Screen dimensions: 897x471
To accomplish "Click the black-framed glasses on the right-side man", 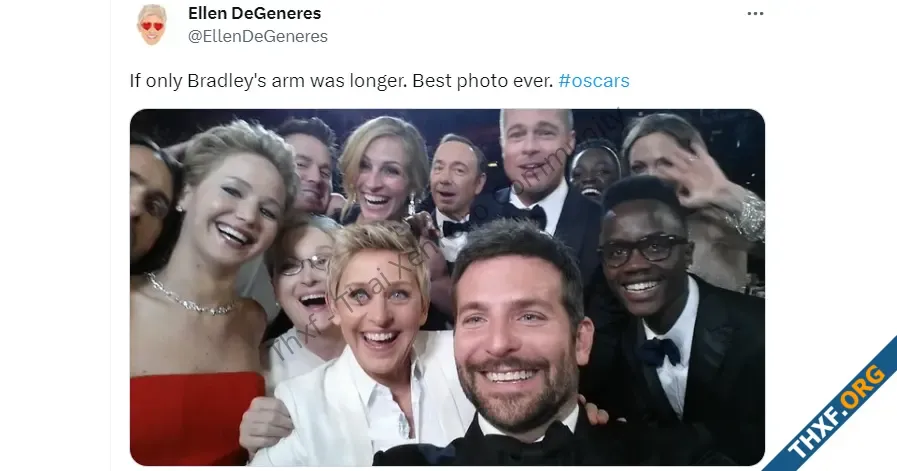I will click(x=643, y=250).
